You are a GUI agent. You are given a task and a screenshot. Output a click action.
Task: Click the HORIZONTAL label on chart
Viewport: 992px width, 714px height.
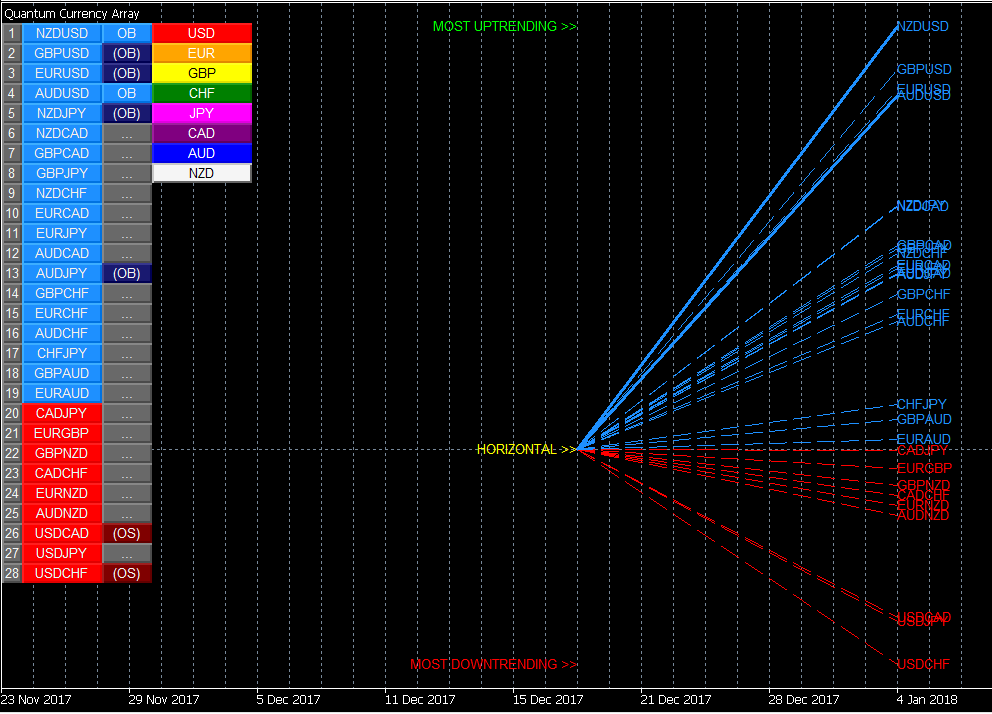[526, 449]
